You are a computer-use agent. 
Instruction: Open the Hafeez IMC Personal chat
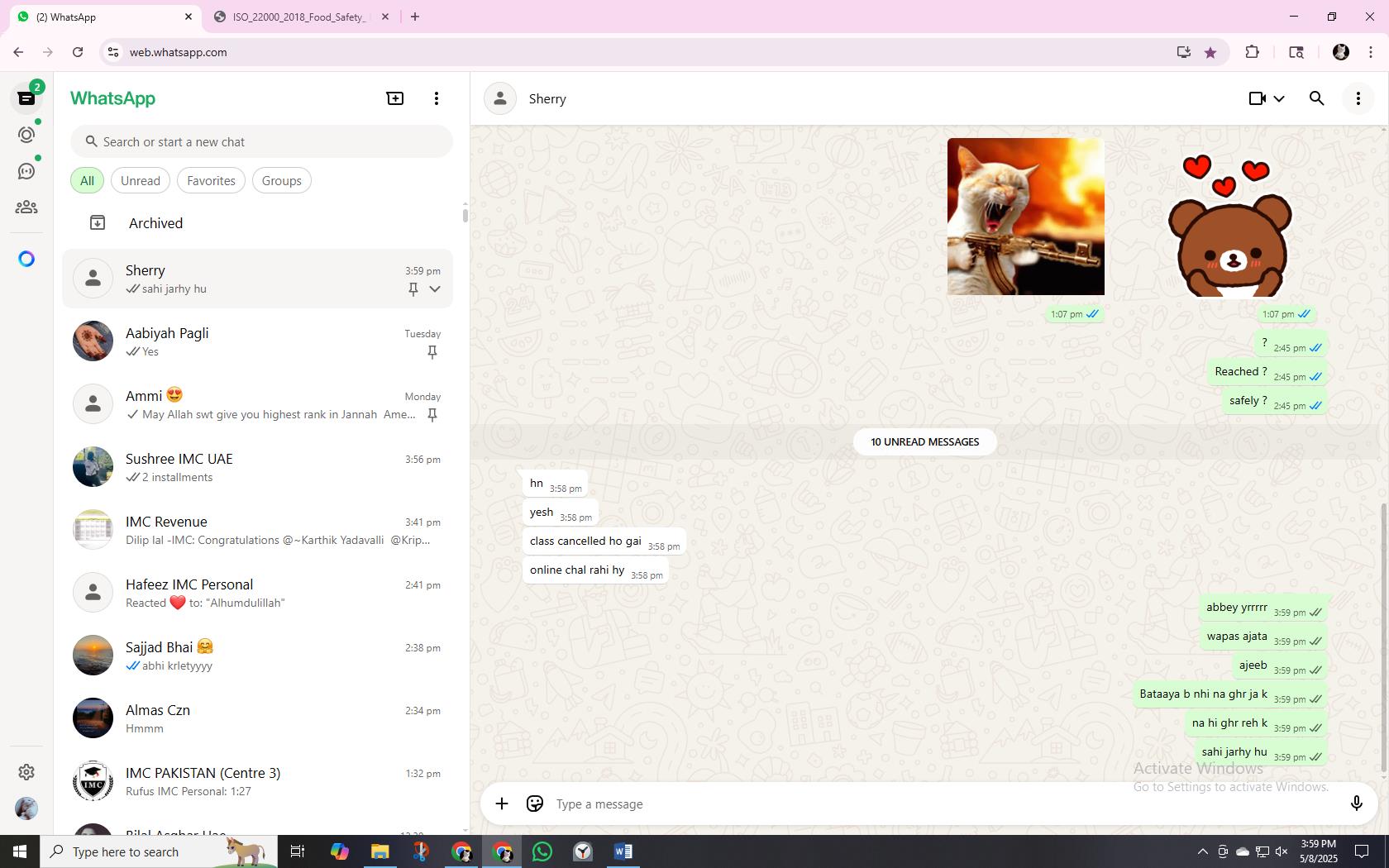point(257,593)
